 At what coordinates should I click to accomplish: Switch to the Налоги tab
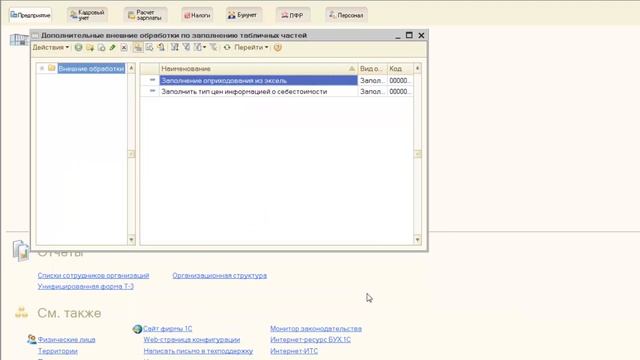(197, 15)
